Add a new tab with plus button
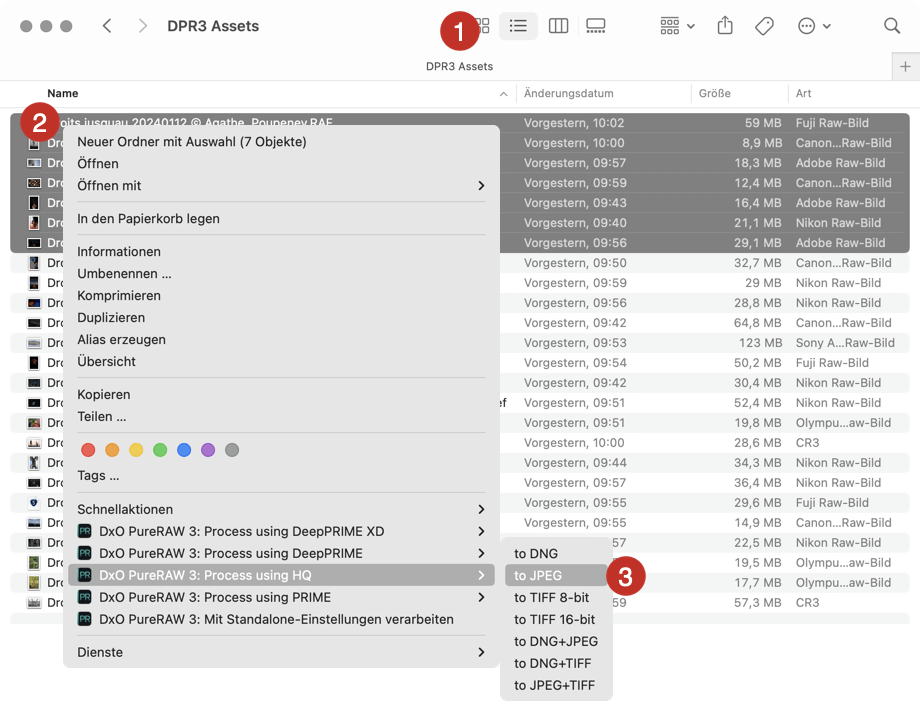The width and height of the screenshot is (920, 701). coord(905,67)
